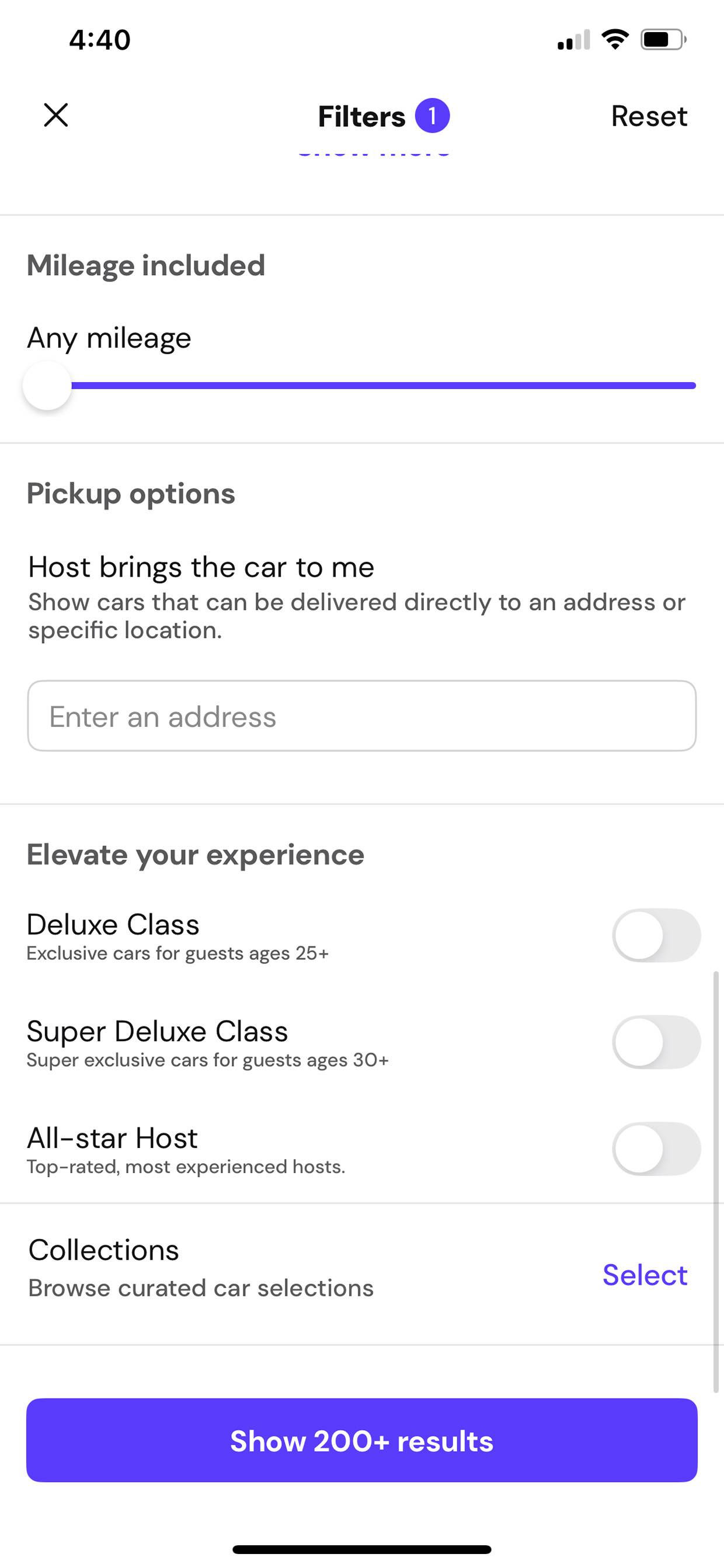Click the vertical scrollbar on right edge
The height and width of the screenshot is (1568, 724).
[x=716, y=1182]
